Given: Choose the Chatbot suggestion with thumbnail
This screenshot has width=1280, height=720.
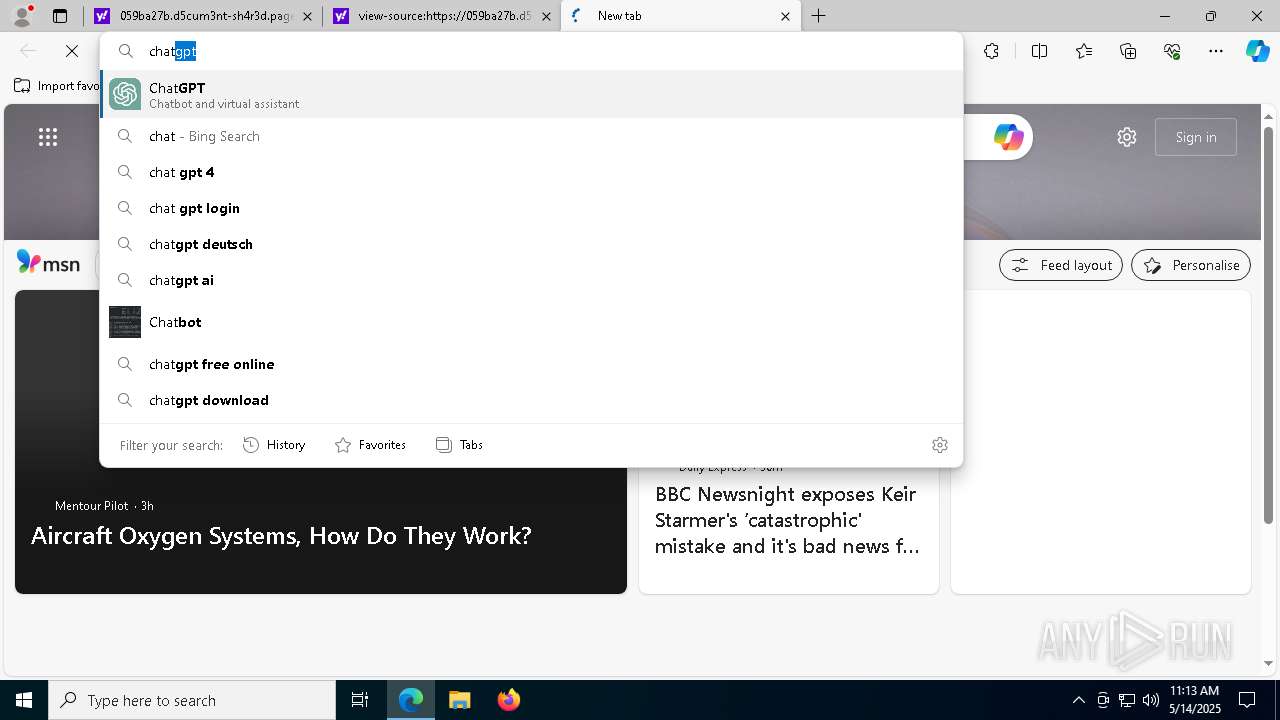Looking at the screenshot, I should click(x=531, y=322).
